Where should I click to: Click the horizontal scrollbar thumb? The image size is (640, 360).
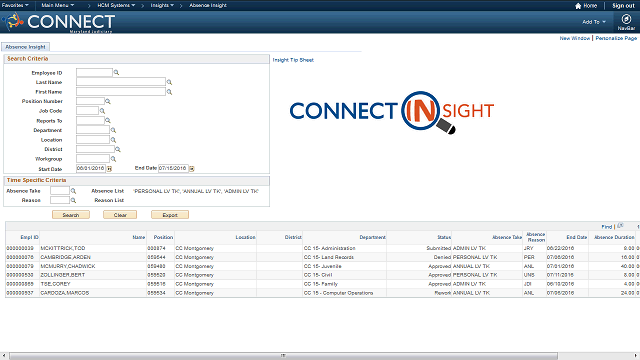[283, 356]
